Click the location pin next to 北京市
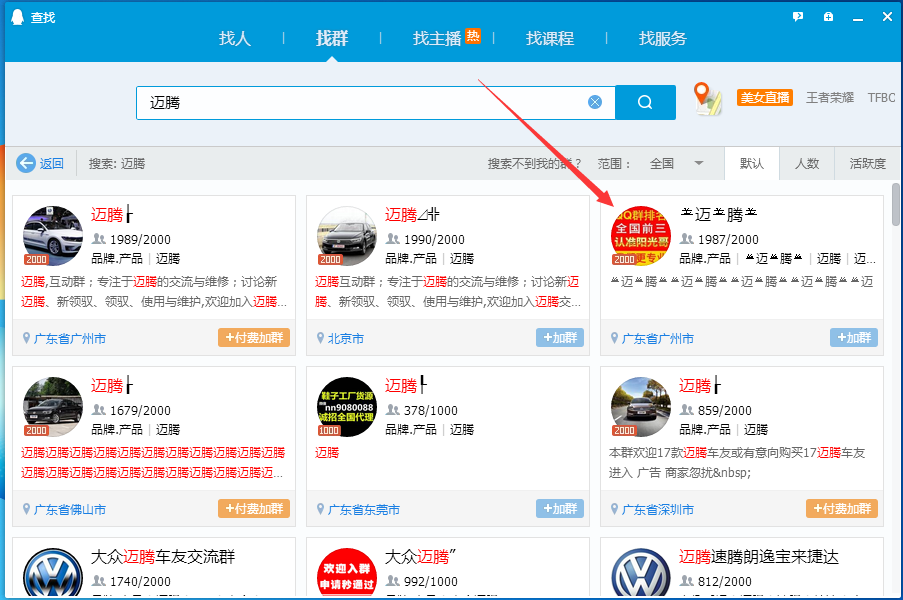The height and width of the screenshot is (600, 903). [321, 338]
